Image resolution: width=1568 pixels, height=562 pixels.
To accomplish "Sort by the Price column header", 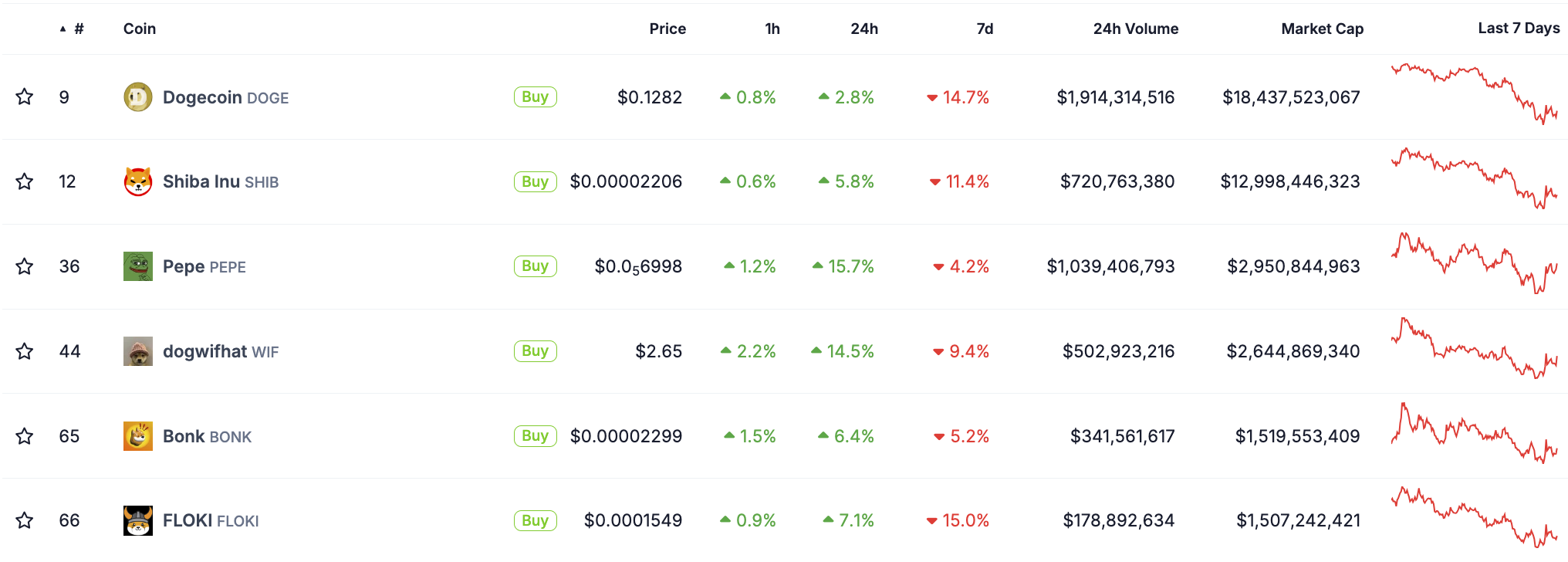I will [x=667, y=29].
